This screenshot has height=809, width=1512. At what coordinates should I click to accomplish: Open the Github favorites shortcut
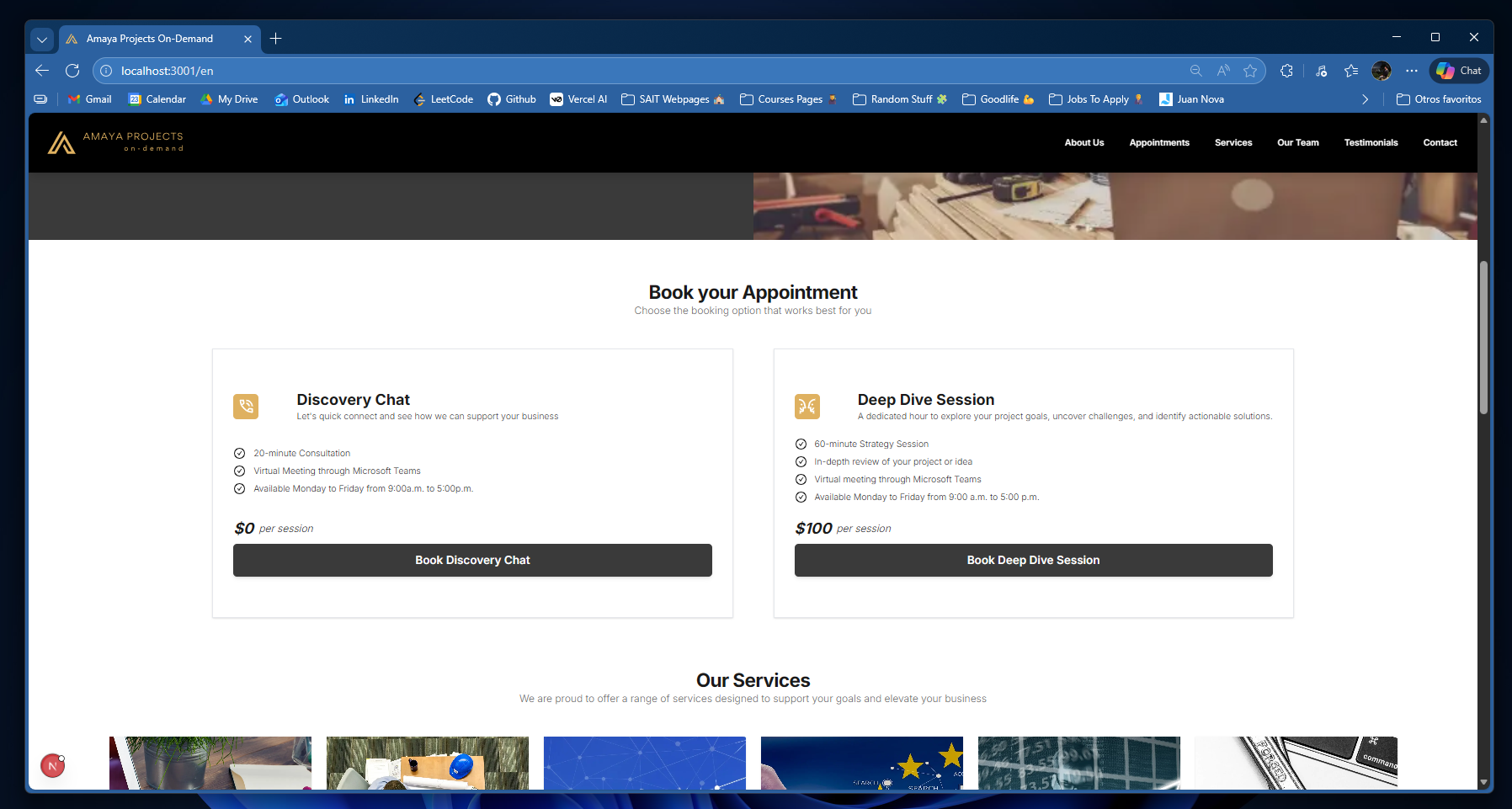(x=511, y=98)
